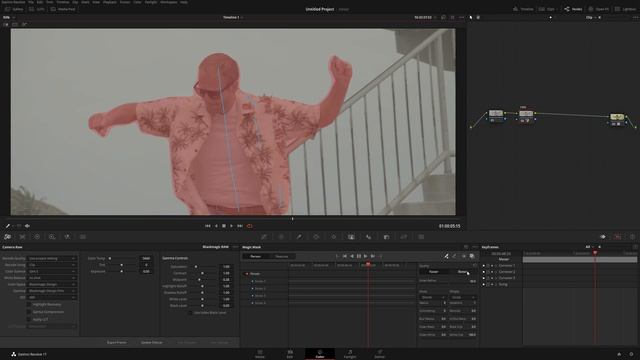The height and width of the screenshot is (360, 640).
Task: Toggle the Clips panel
Action: [x=547, y=9]
